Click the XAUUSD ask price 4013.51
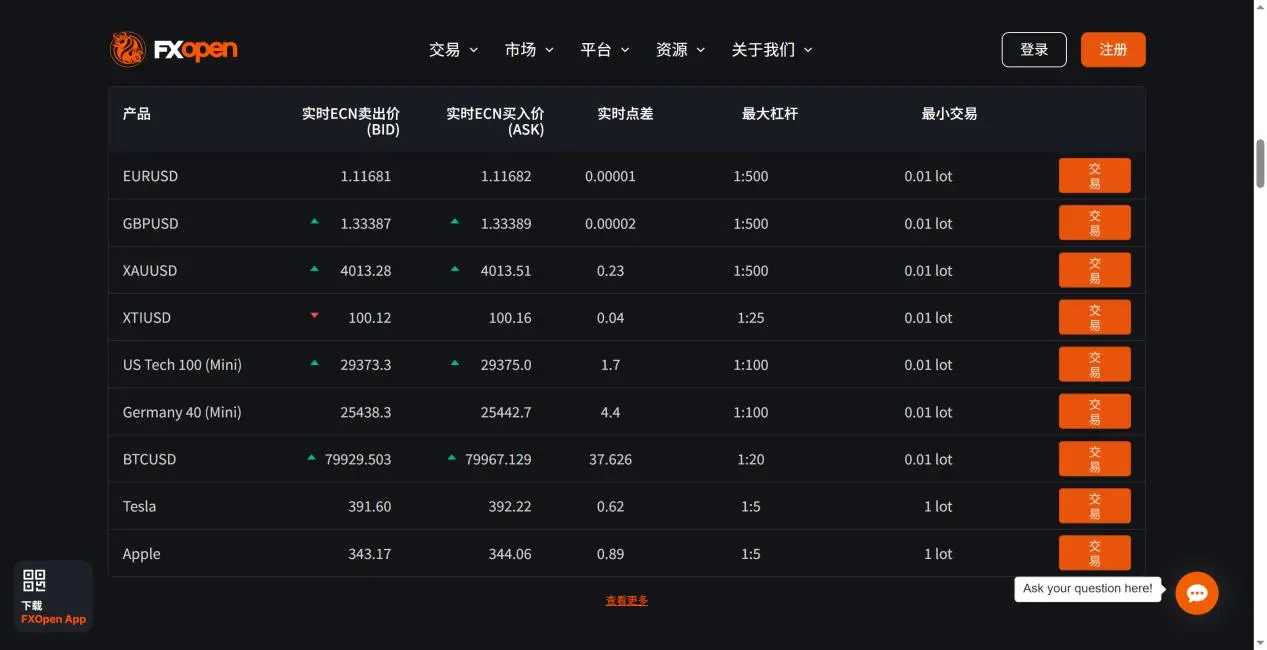 (x=506, y=270)
